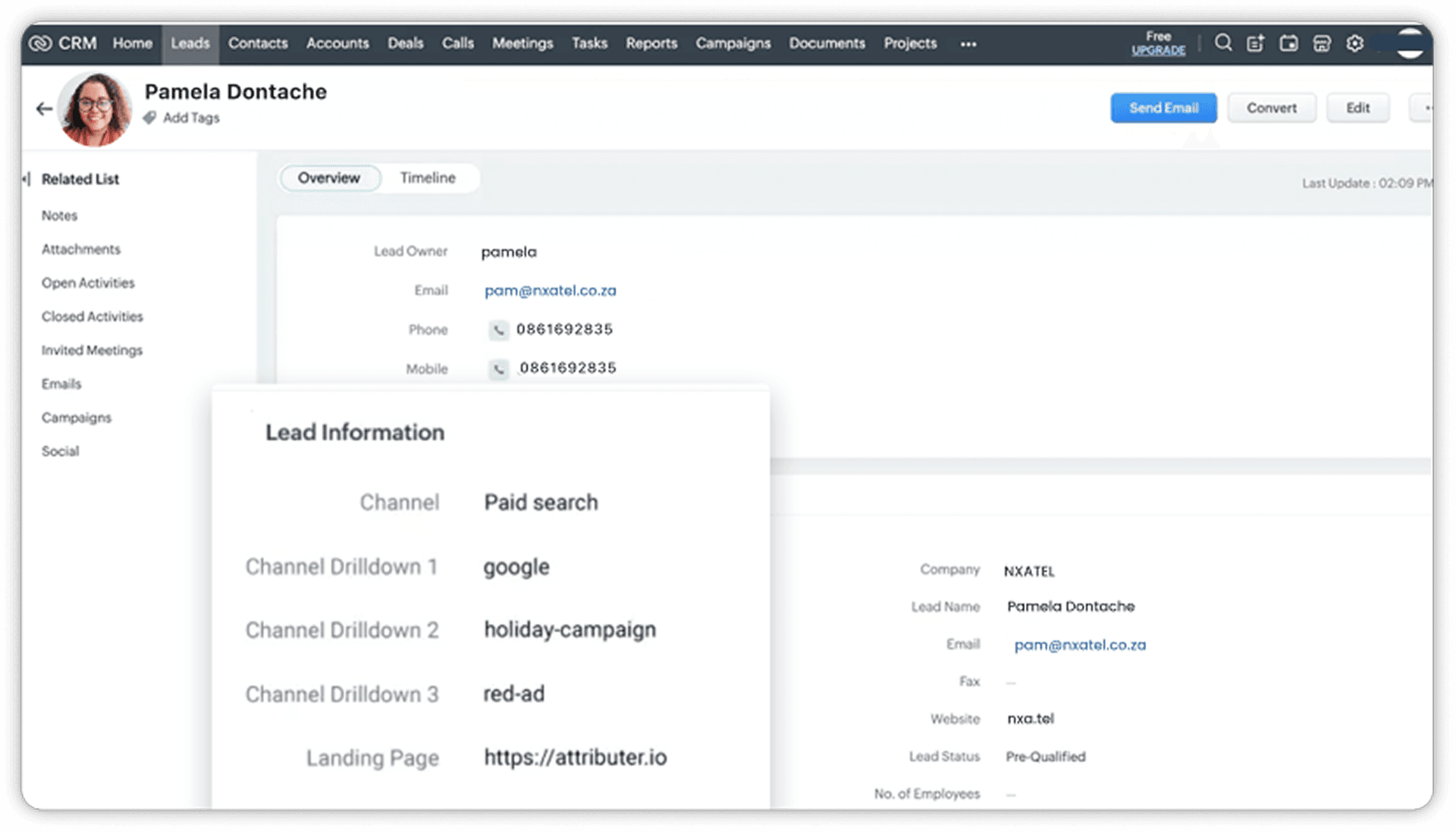
Task: Collapse the Related List sidebar
Action: pyautogui.click(x=27, y=179)
